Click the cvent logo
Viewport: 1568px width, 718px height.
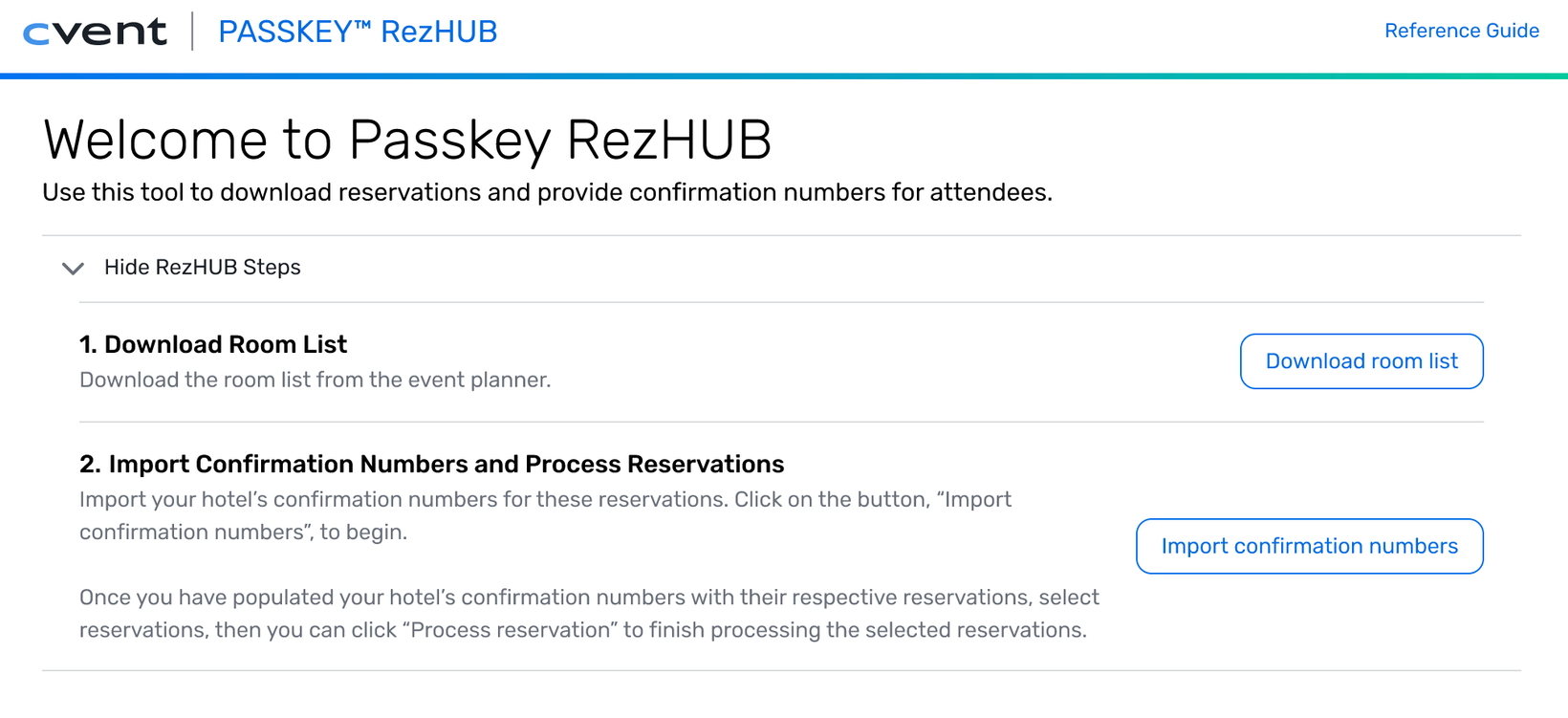pyautogui.click(x=95, y=33)
